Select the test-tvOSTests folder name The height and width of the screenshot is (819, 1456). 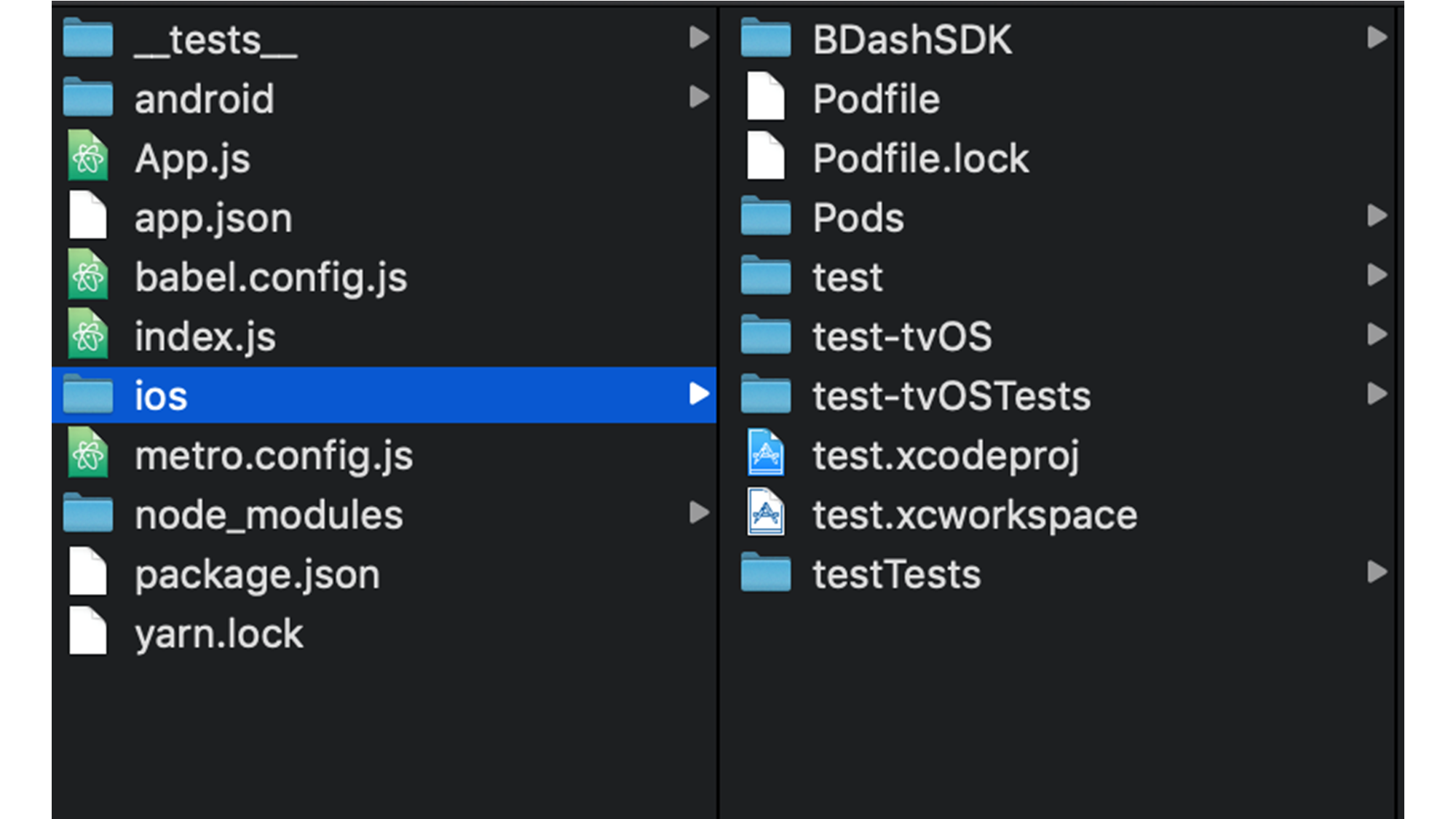pyautogui.click(x=951, y=396)
